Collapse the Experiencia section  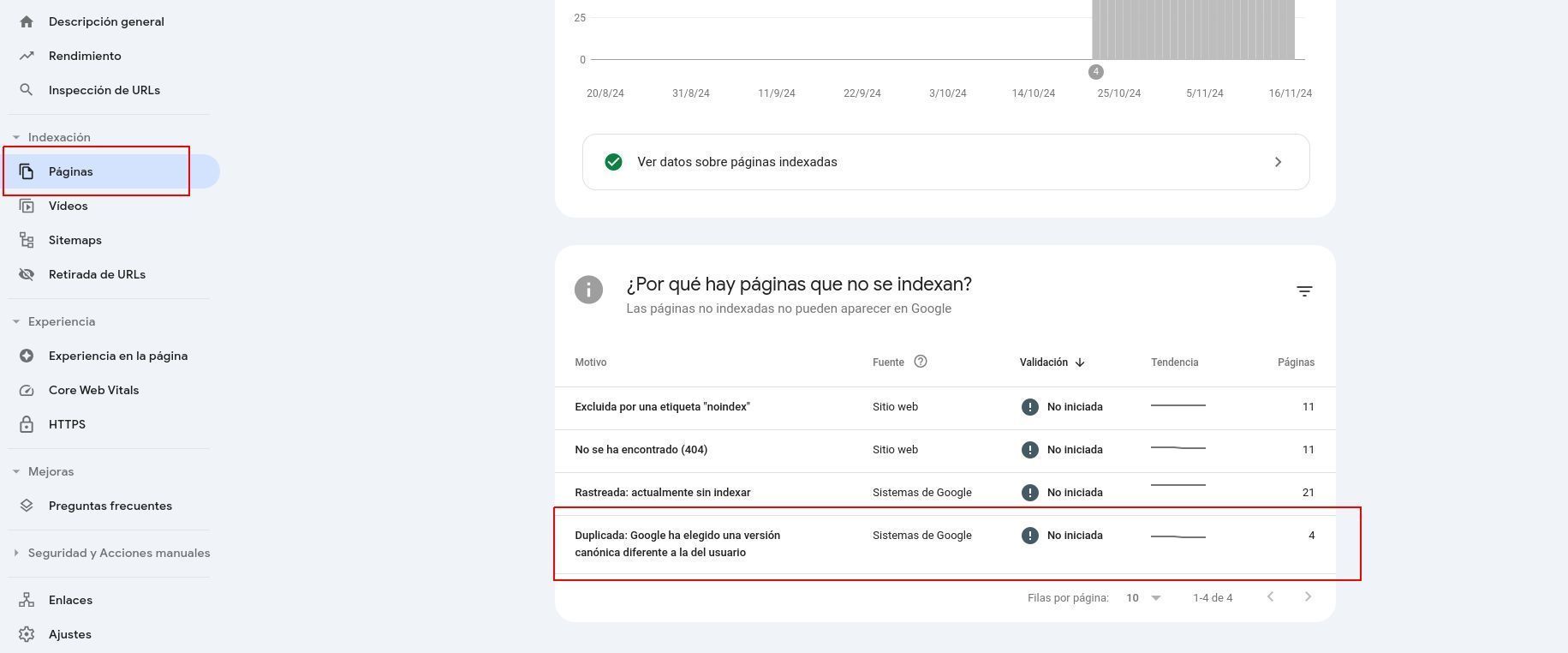16,321
